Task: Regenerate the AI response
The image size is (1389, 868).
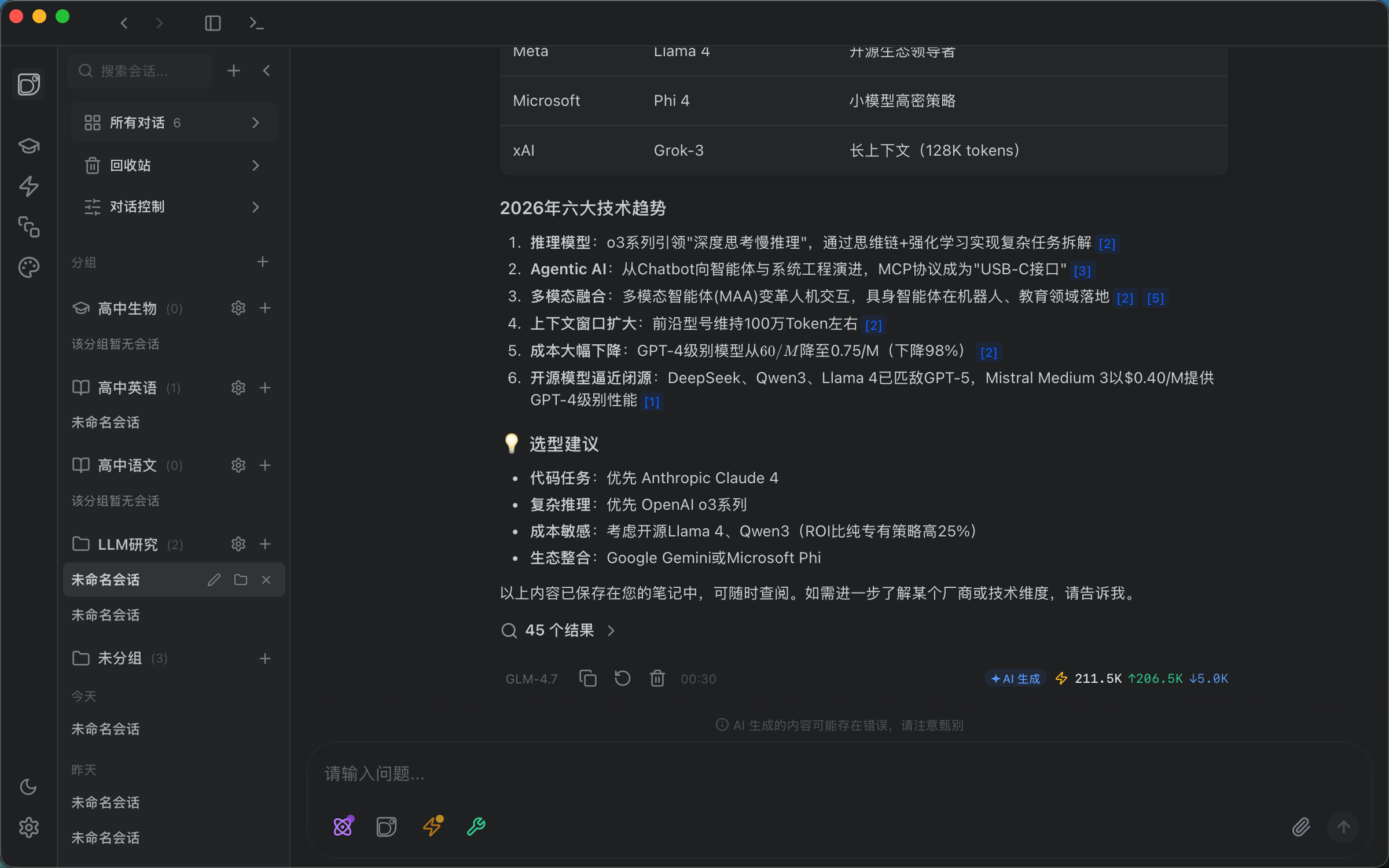Action: click(x=623, y=678)
